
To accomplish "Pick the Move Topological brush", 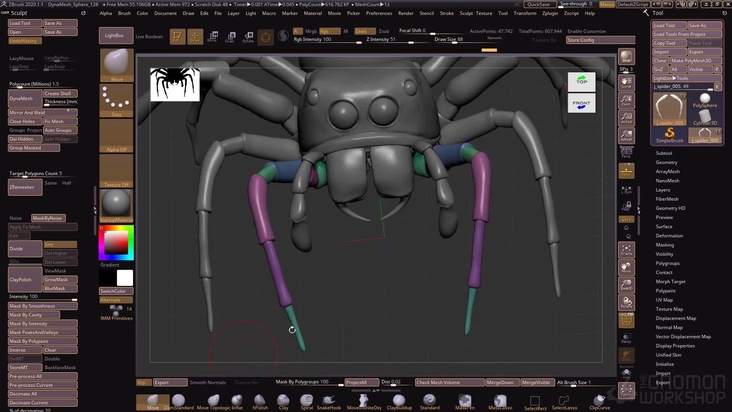I will 213,402.
